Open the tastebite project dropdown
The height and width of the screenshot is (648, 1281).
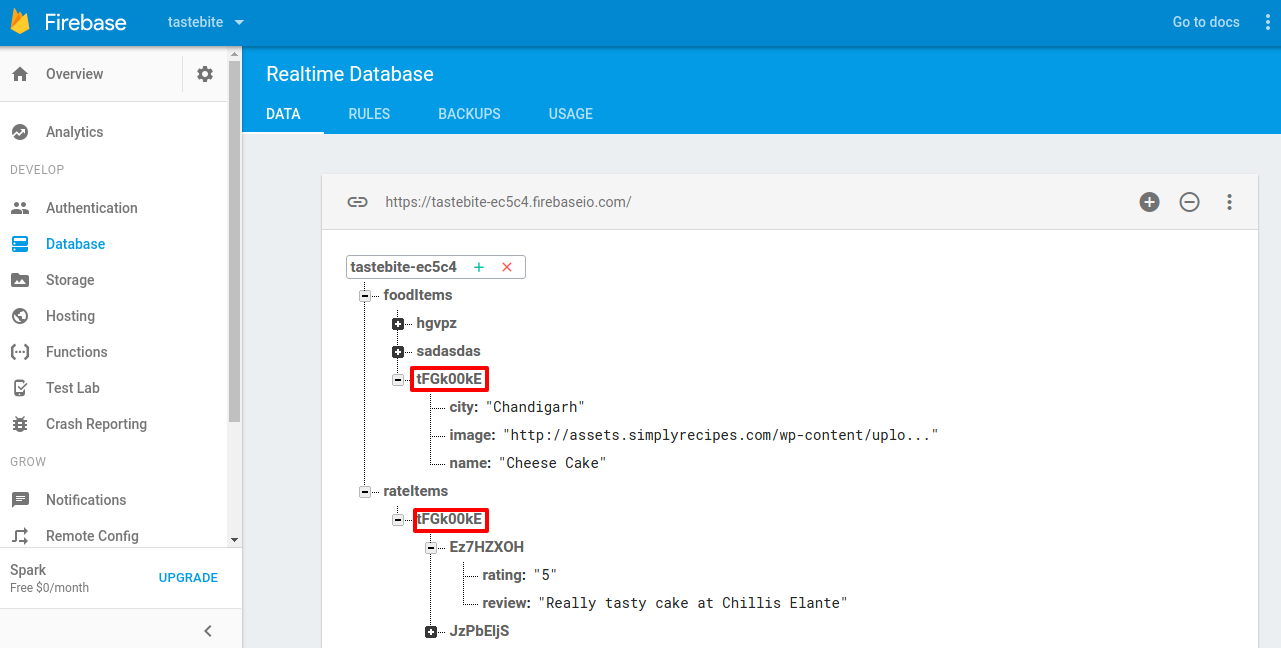point(206,22)
